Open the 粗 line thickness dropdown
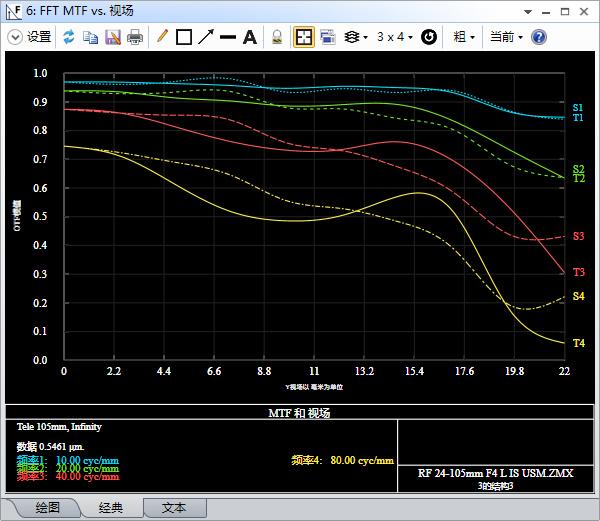This screenshot has width=600, height=521. coord(464,37)
